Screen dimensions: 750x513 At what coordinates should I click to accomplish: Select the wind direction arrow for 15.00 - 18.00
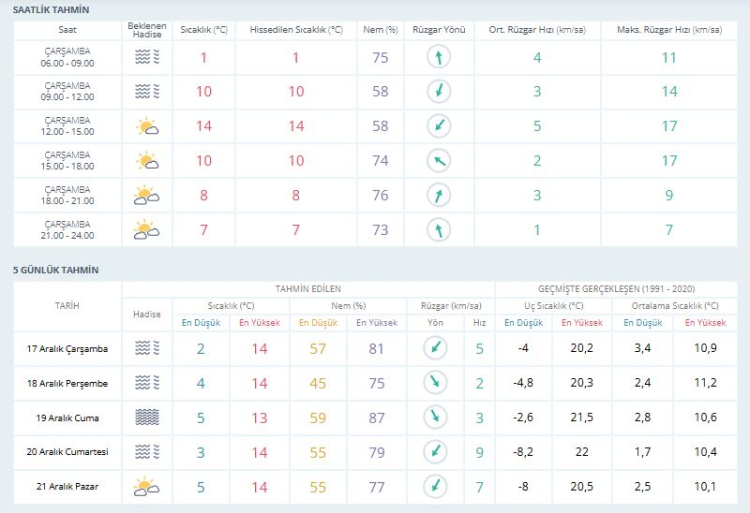click(x=437, y=160)
